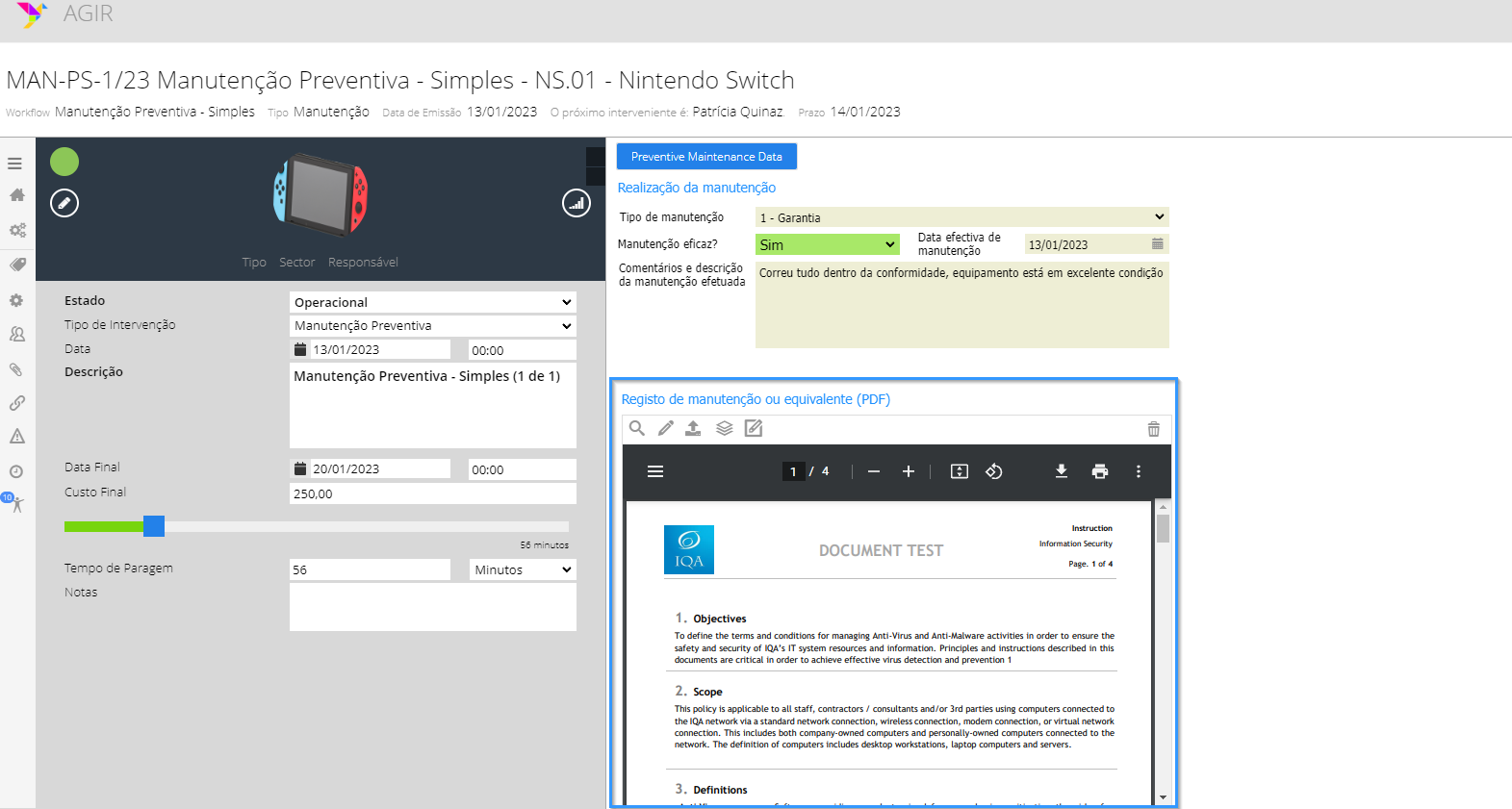Viewport: 1512px width, 809px height.
Task: Click the blue slider handle
Action: pos(154,526)
